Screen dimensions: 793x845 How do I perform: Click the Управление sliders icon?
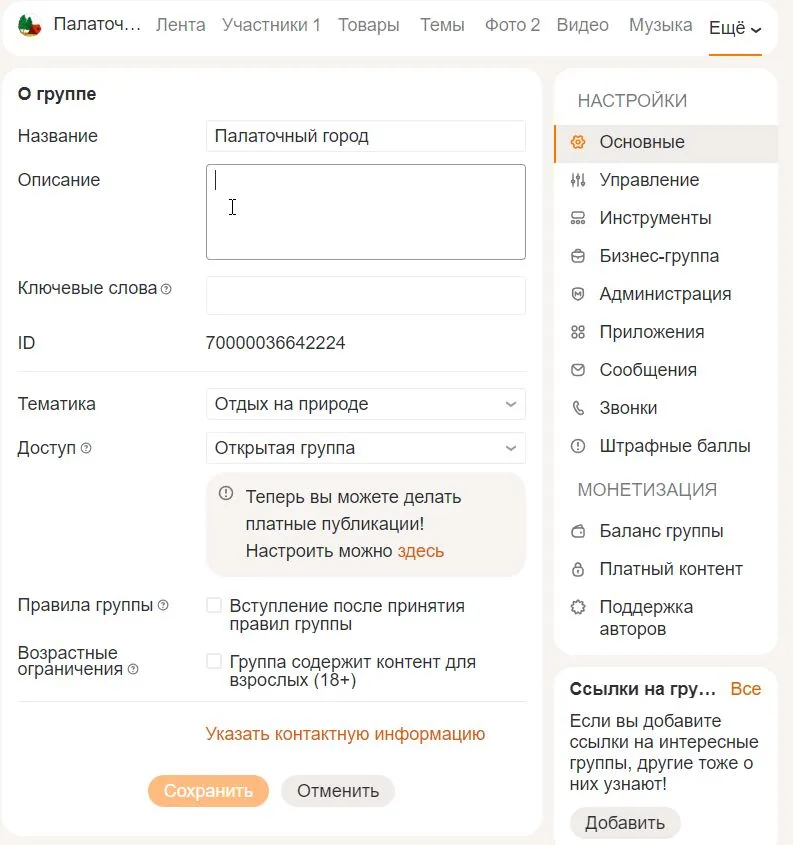pyautogui.click(x=577, y=180)
